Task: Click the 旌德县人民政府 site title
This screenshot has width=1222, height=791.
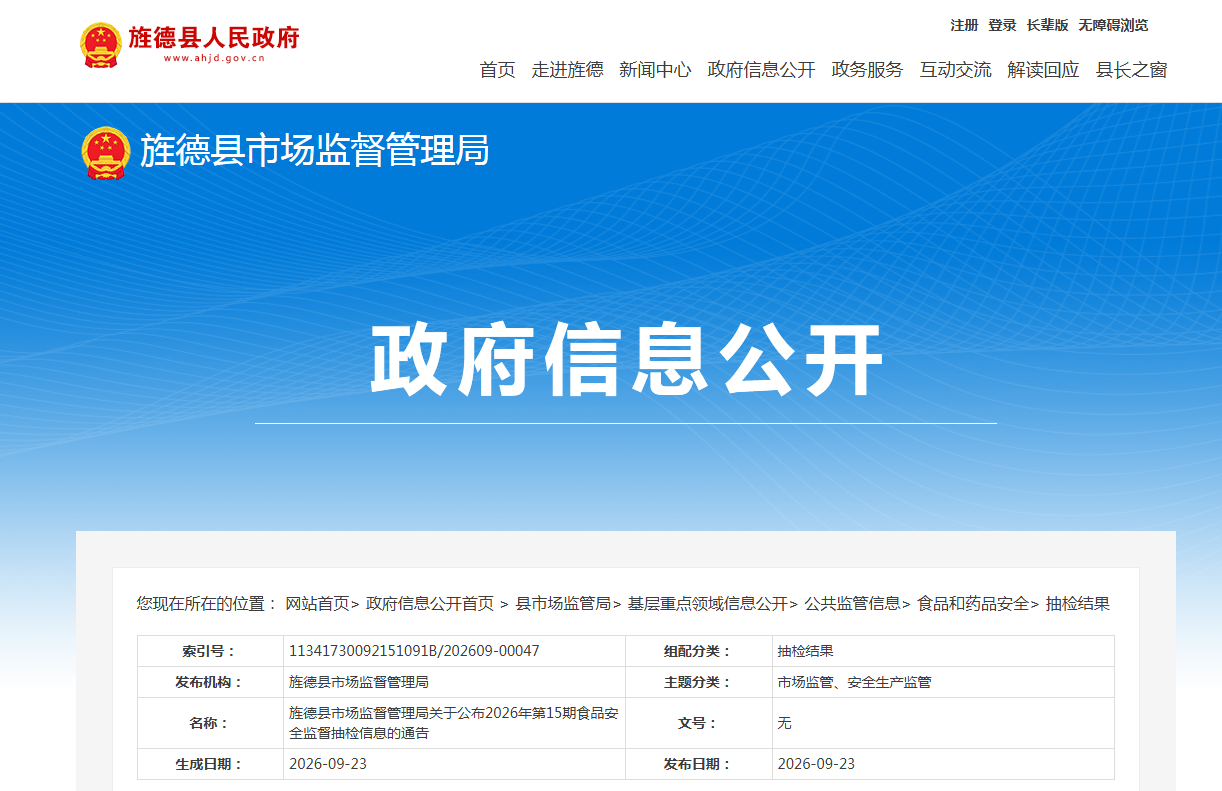Action: click(214, 38)
